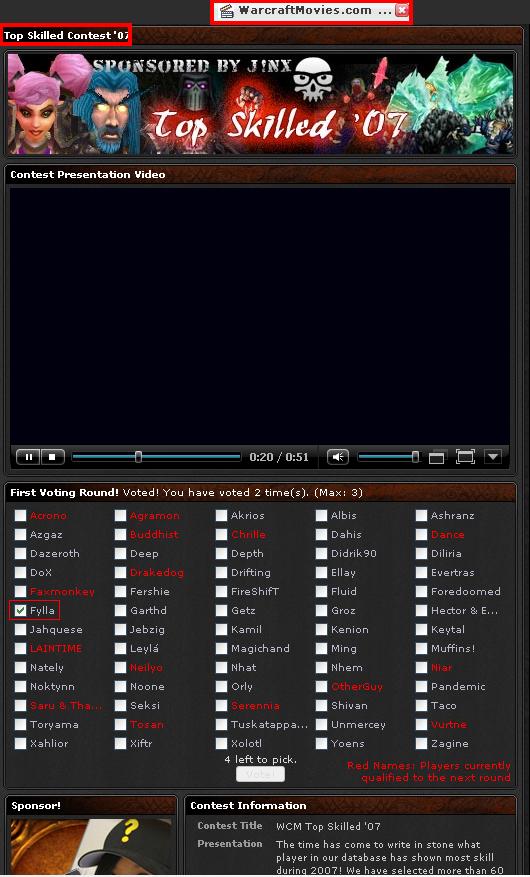Screen dimensions: 530x877
Task: Select the Serennia checkbox
Action: 221,706
